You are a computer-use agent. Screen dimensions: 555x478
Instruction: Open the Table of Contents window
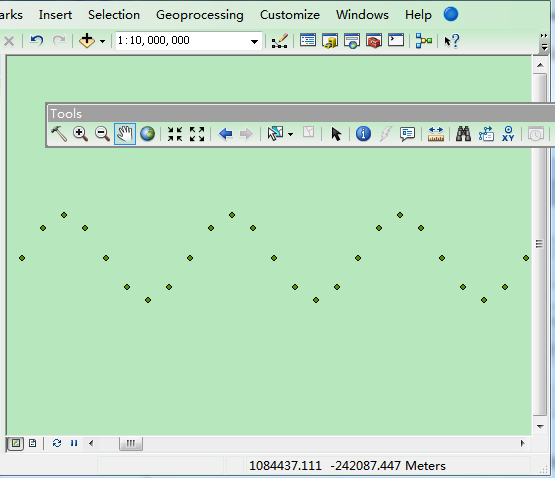coord(308,40)
